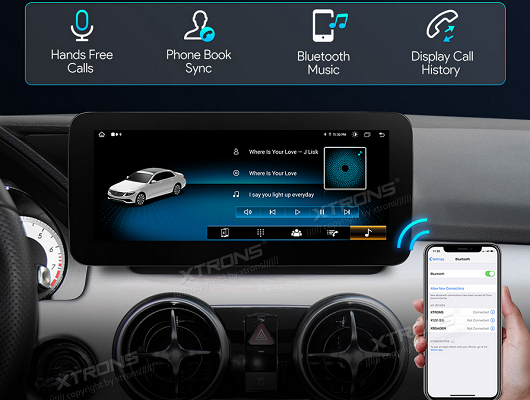This screenshot has width=530, height=400.
Task: Skip to next track
Action: click(x=347, y=212)
